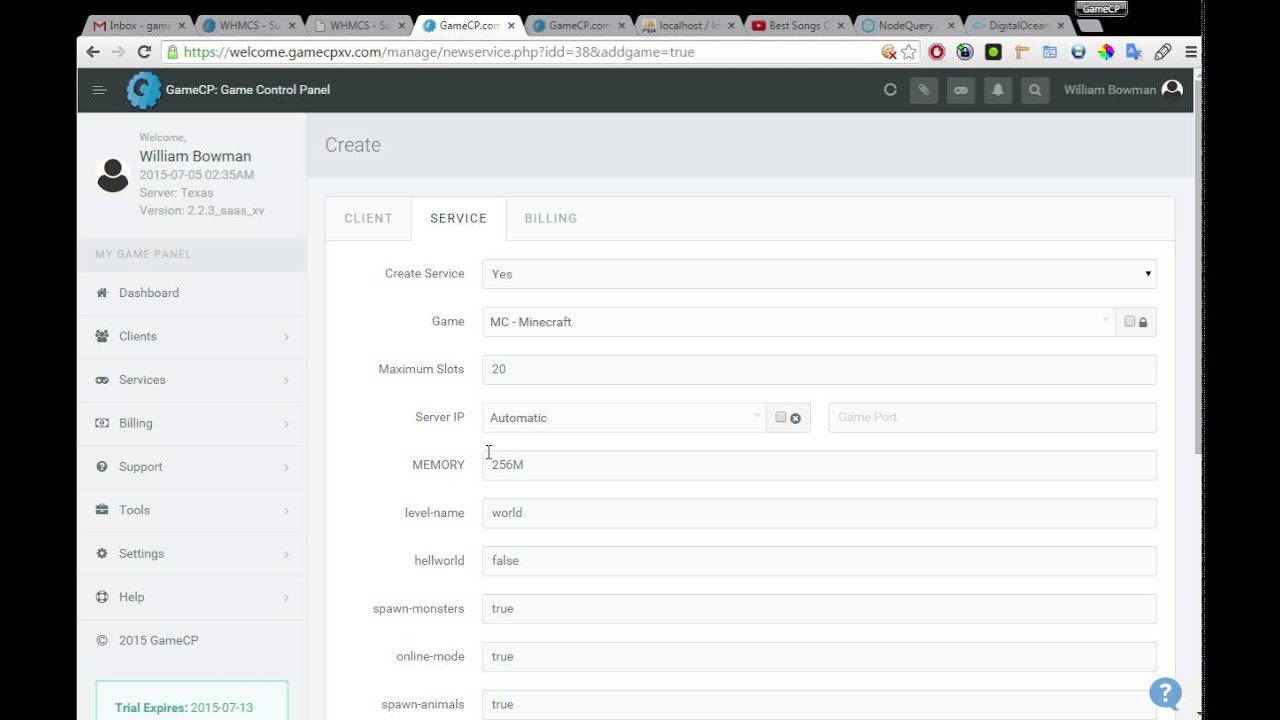This screenshot has width=1280, height=720.
Task: Switch to the BILLING tab
Action: [551, 218]
